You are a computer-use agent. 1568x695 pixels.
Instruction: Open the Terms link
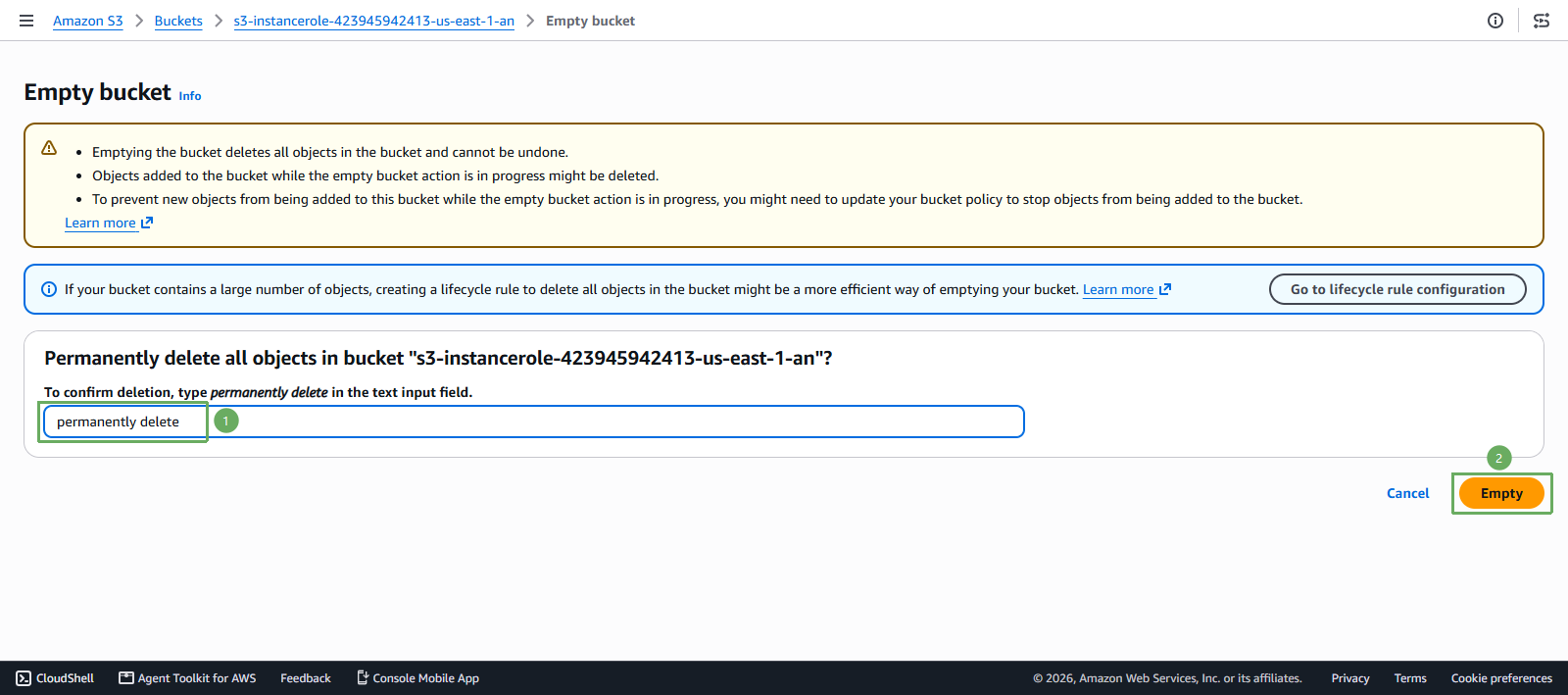[1410, 678]
